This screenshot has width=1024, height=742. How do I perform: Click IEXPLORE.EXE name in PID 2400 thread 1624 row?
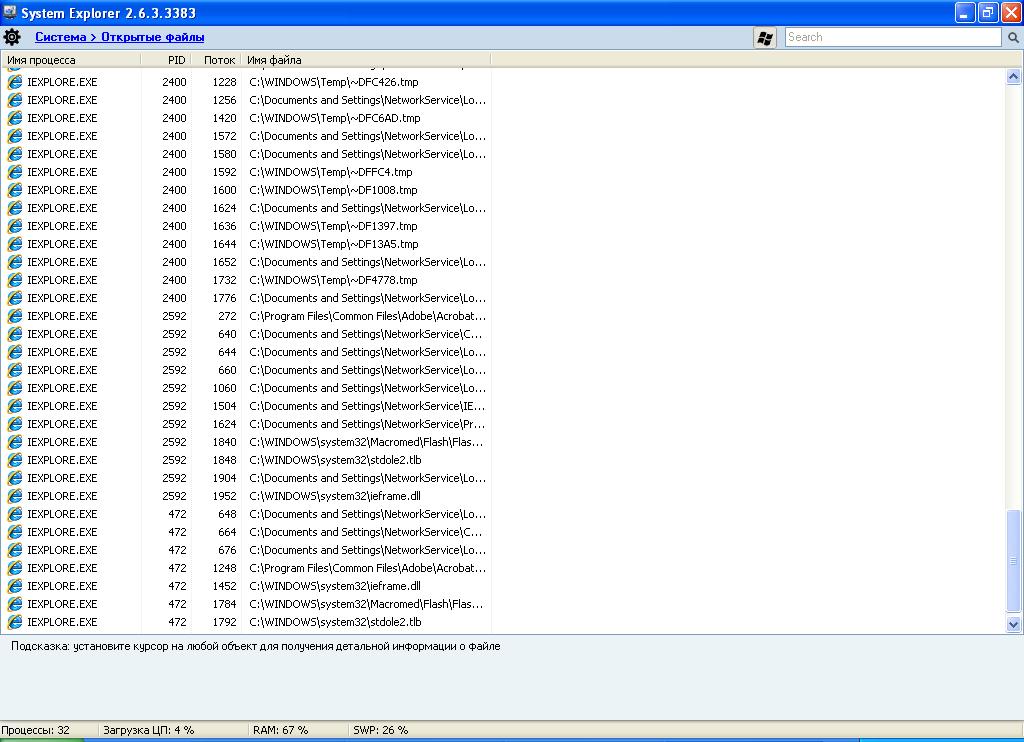point(62,208)
